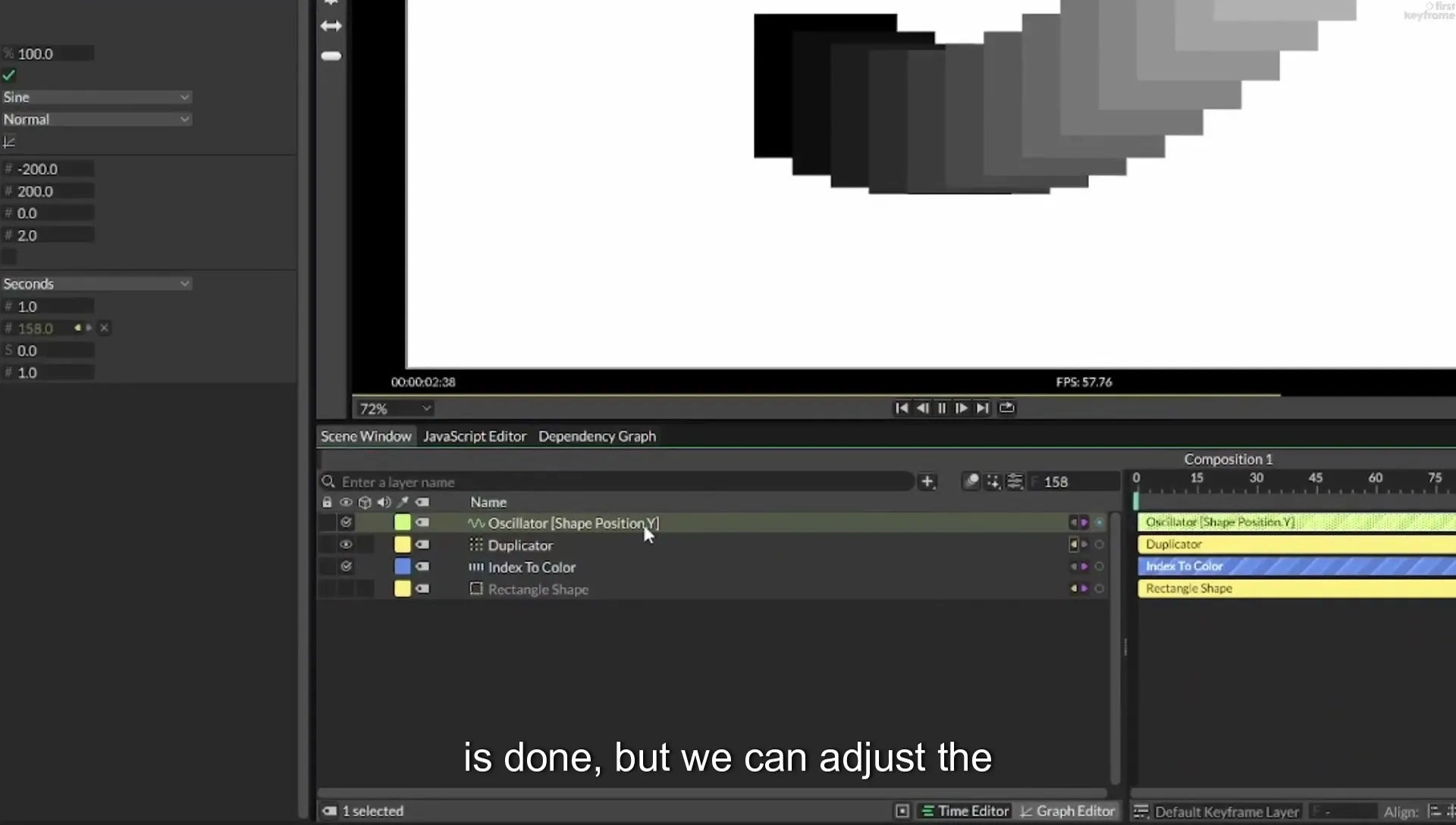The width and height of the screenshot is (1456, 825).
Task: Jump to last frame
Action: (983, 408)
